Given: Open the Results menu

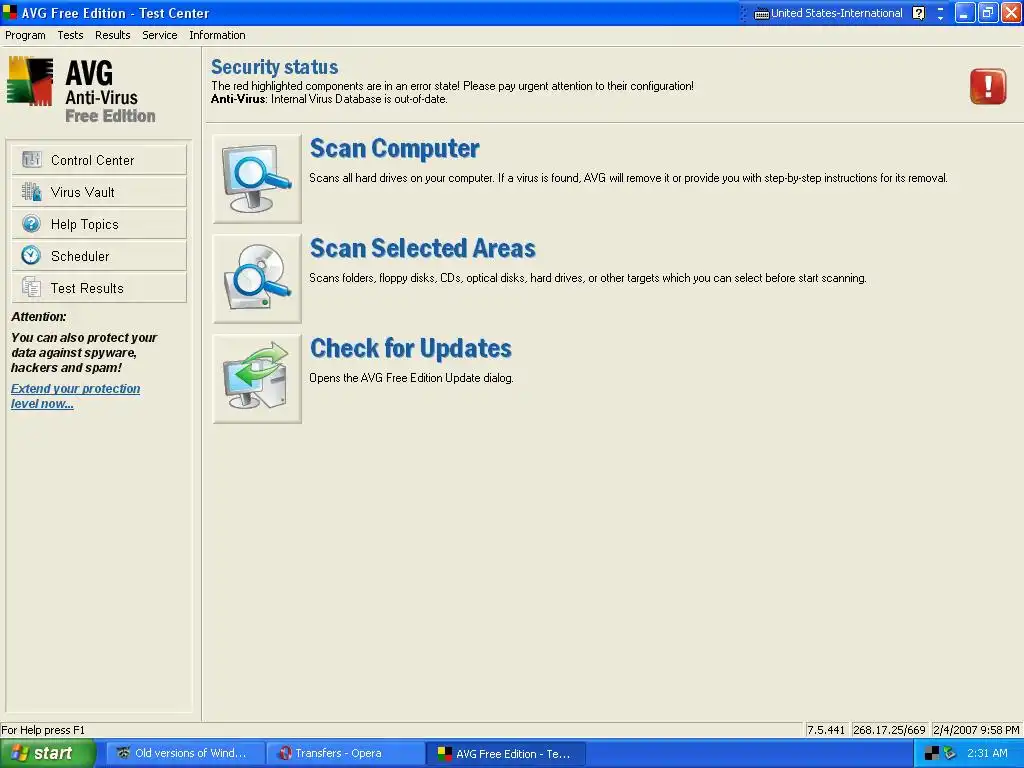Looking at the screenshot, I should click(112, 35).
